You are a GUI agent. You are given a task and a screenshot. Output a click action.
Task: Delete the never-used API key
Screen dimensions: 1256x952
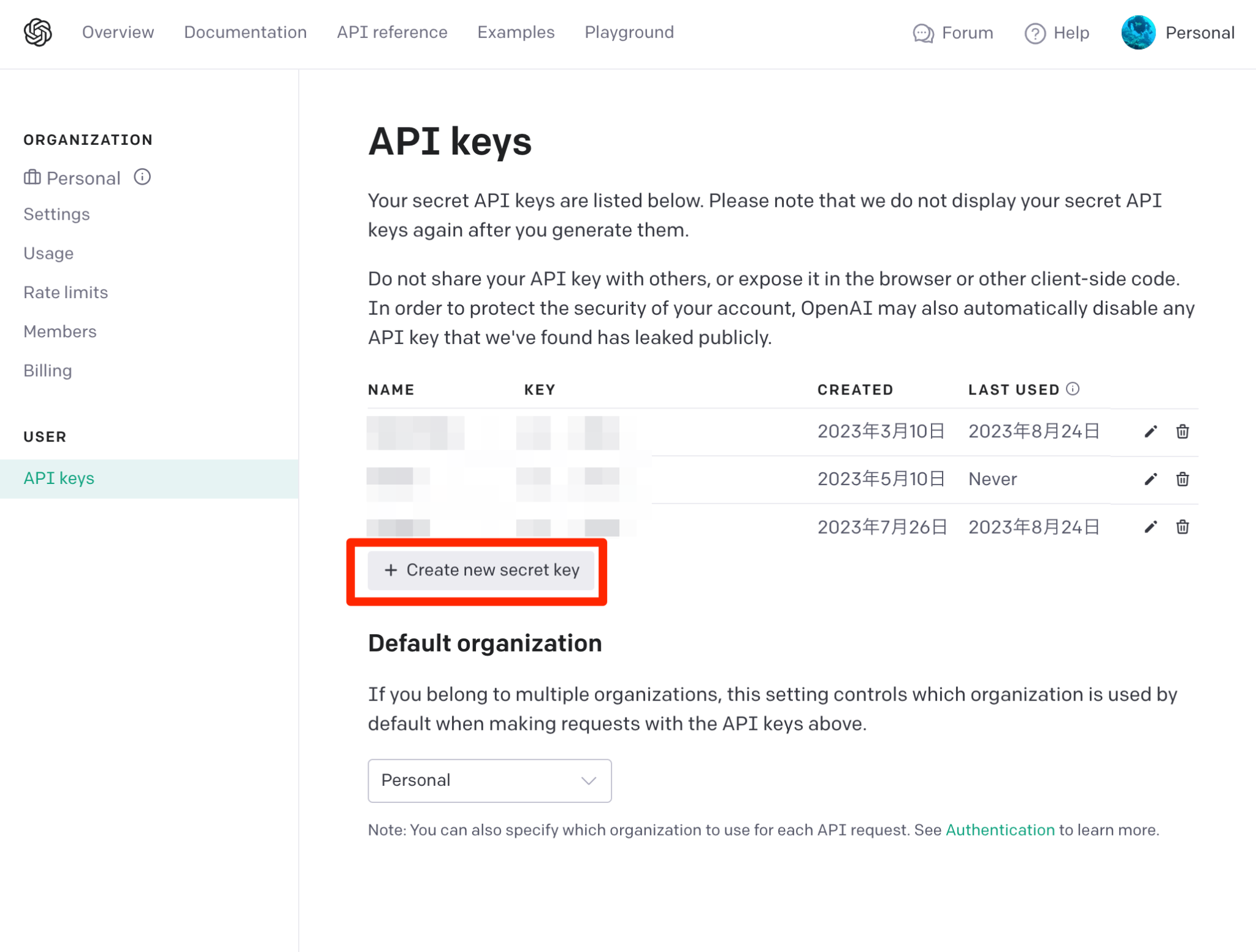point(1182,479)
